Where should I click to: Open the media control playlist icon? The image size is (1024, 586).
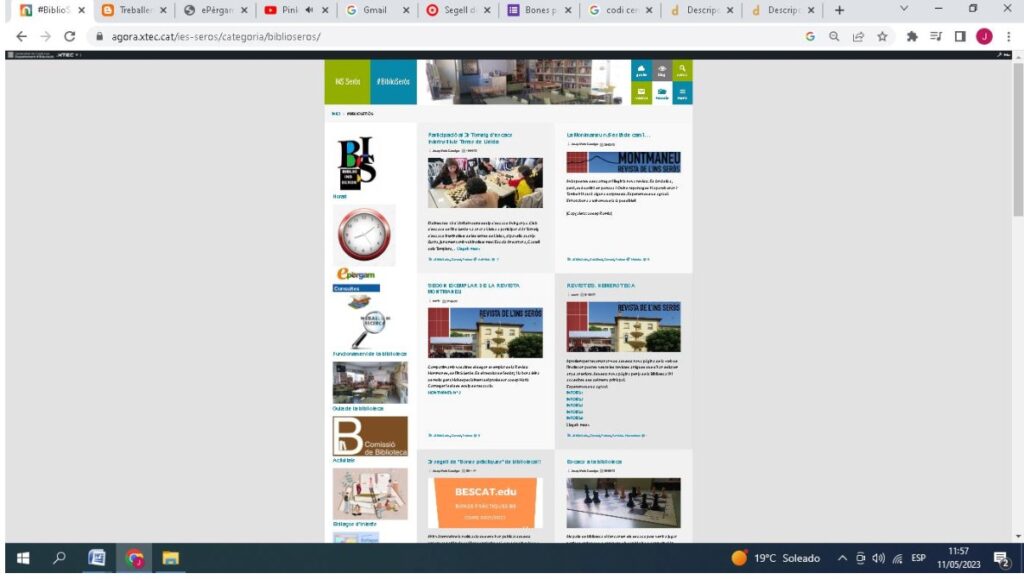pos(936,36)
